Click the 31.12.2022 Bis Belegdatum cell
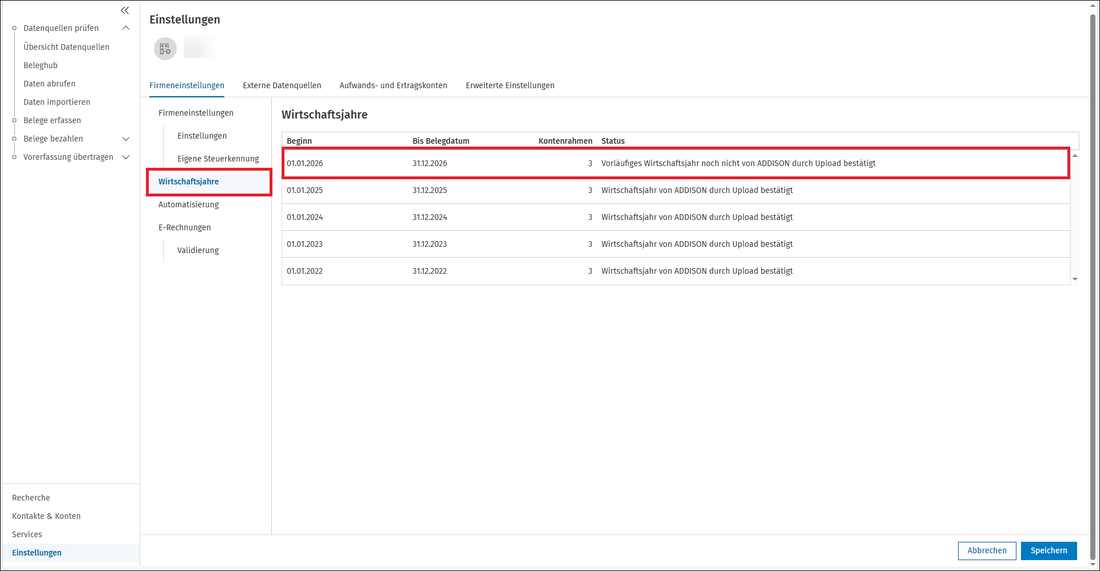The image size is (1100, 571). [429, 271]
